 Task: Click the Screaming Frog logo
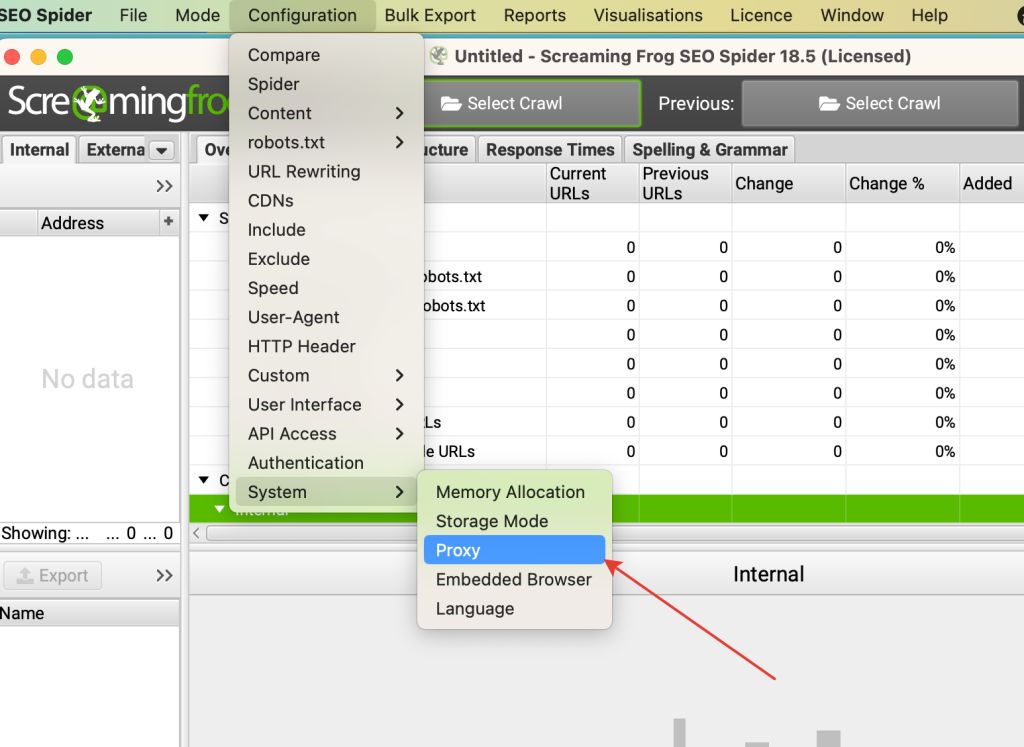tap(110, 103)
